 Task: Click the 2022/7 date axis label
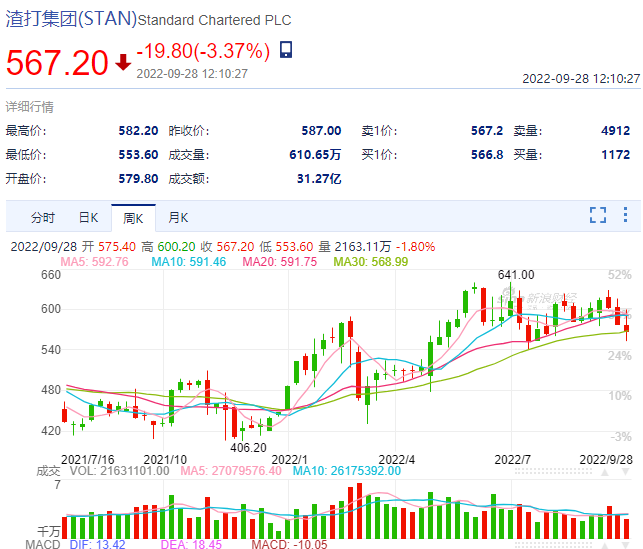pyautogui.click(x=512, y=460)
